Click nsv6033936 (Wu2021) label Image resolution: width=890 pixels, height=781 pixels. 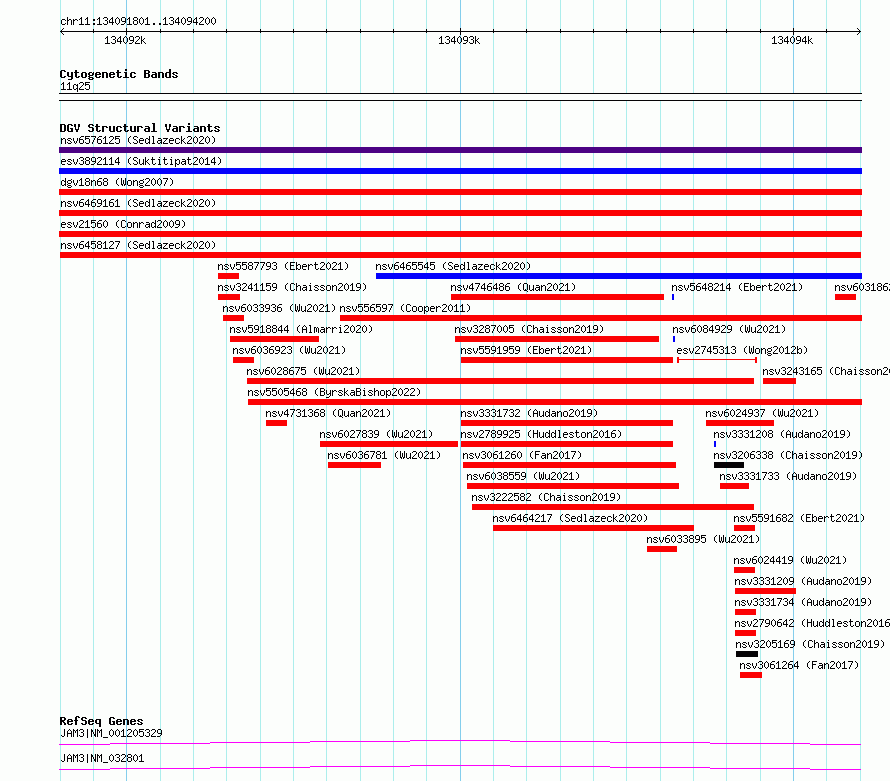[279, 308]
